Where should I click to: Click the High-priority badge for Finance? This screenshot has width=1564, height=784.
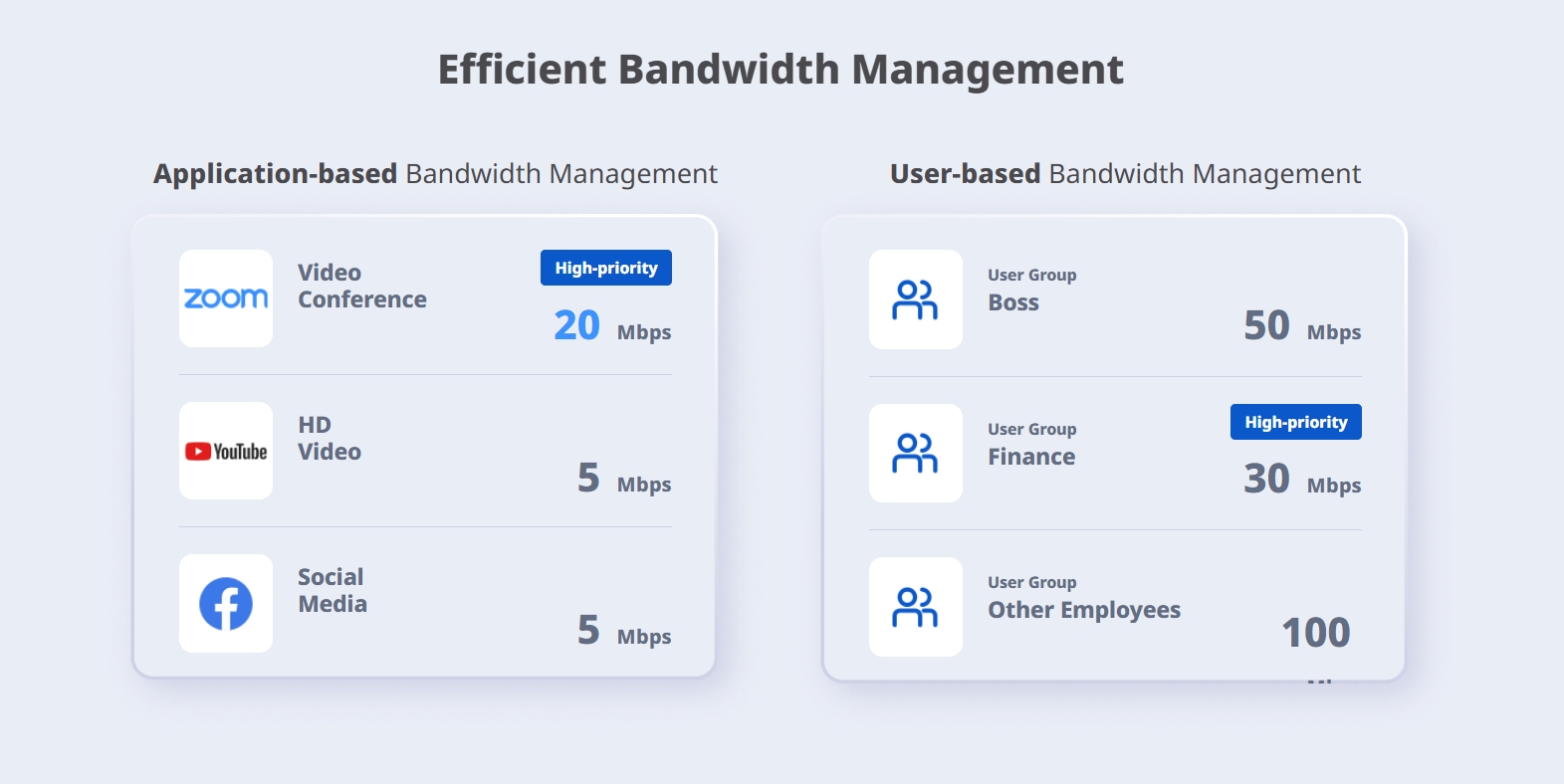click(1295, 422)
